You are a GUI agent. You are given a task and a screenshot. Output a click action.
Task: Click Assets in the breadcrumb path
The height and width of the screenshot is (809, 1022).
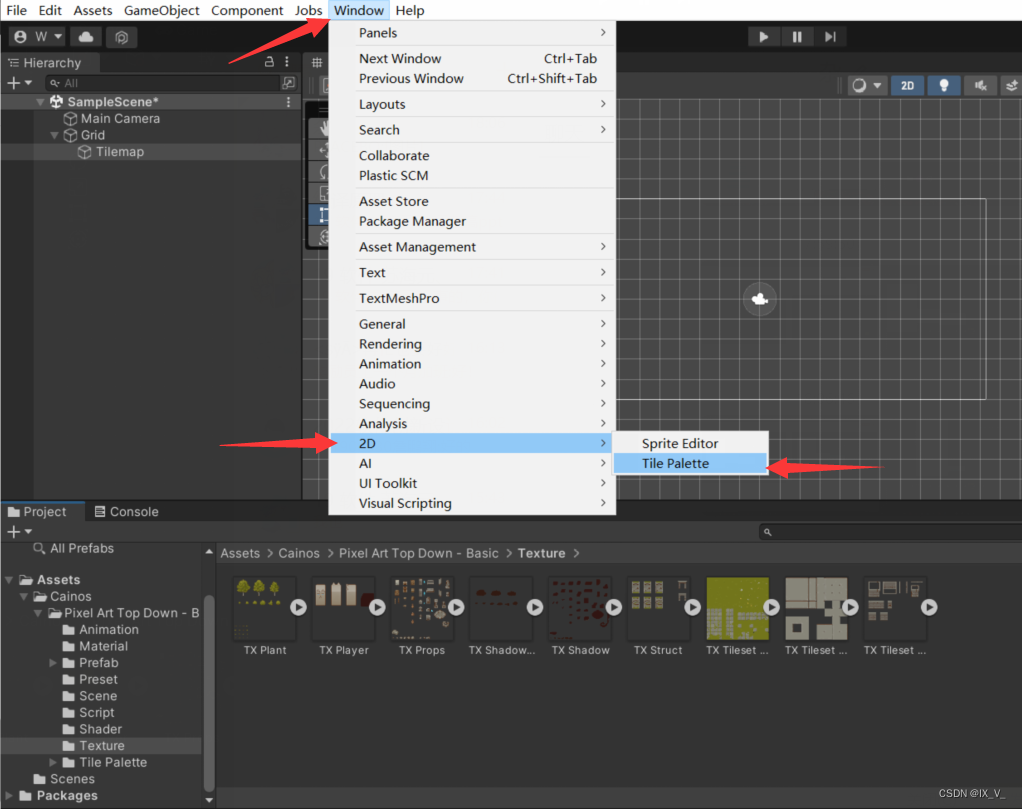[240, 553]
